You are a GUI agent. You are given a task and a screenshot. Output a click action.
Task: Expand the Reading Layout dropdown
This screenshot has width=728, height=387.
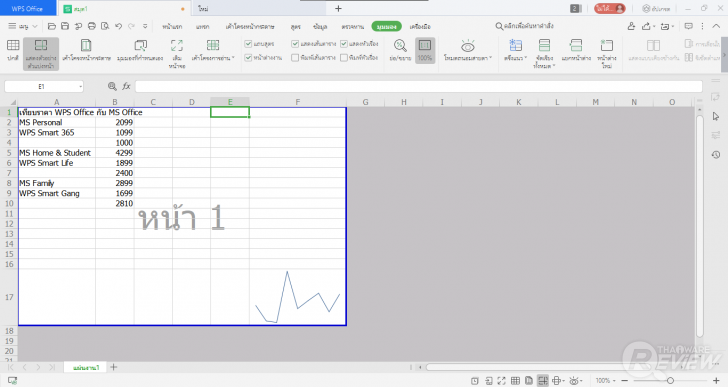(x=234, y=58)
